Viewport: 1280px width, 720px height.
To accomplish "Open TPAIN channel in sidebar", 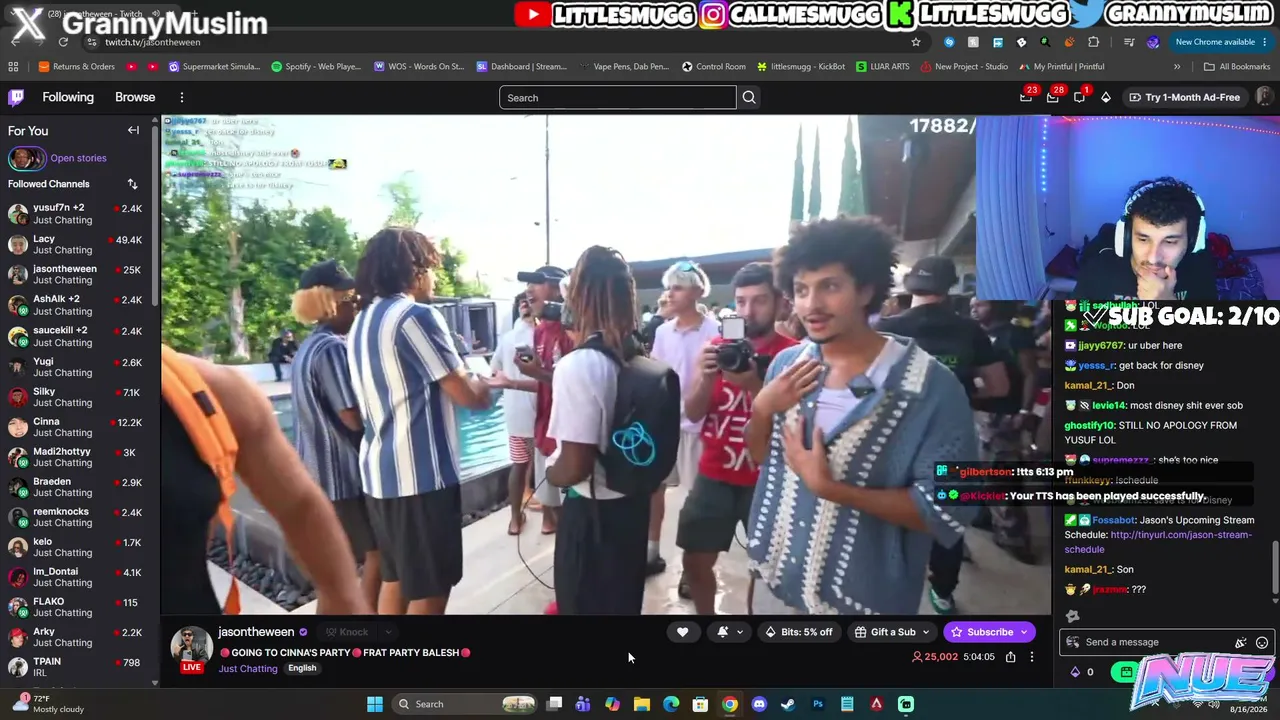I will click(78, 667).
